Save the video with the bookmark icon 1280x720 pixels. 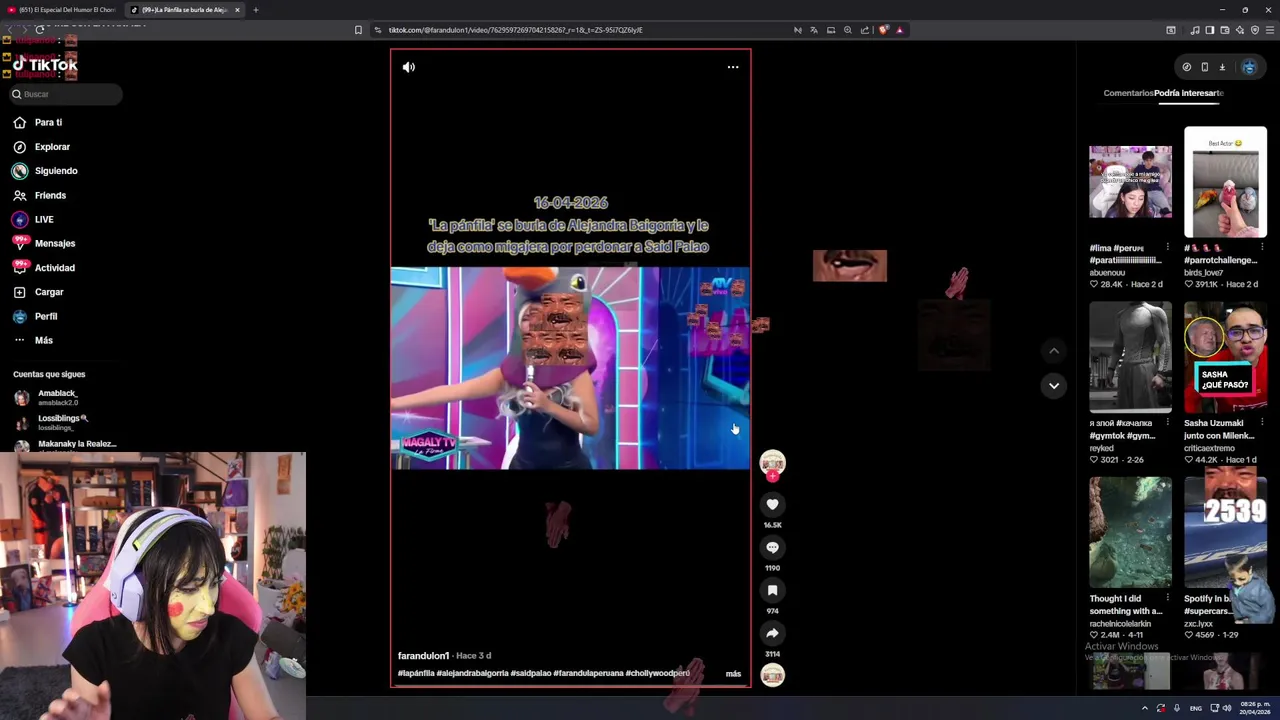(772, 590)
